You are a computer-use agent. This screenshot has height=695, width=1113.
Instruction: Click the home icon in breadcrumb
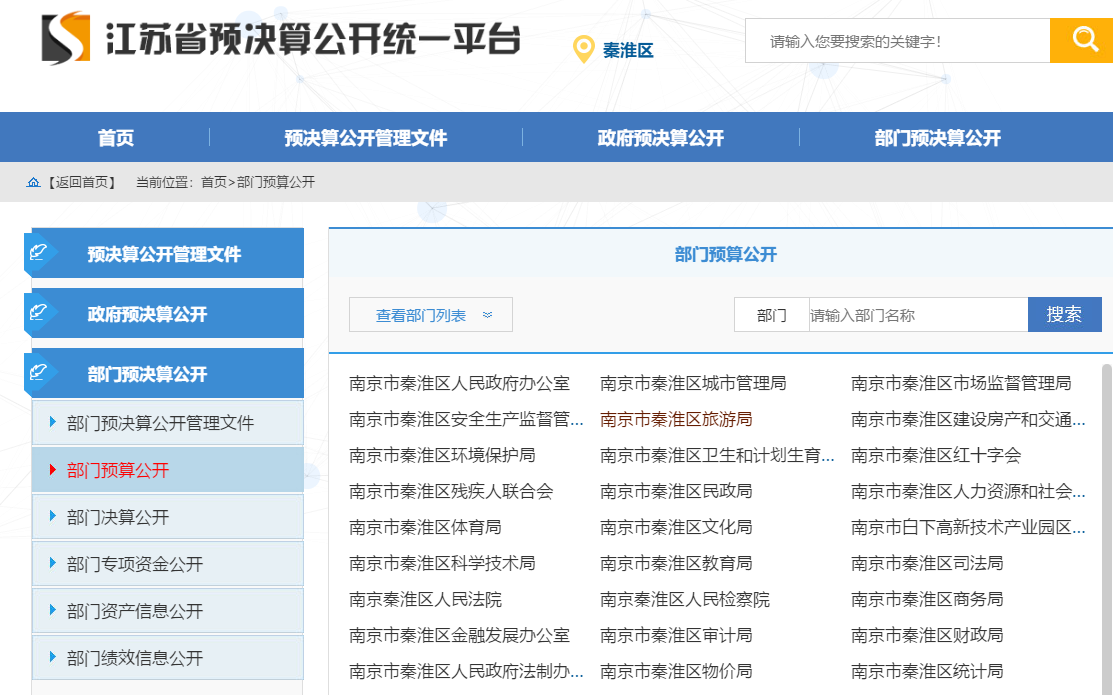(x=33, y=182)
